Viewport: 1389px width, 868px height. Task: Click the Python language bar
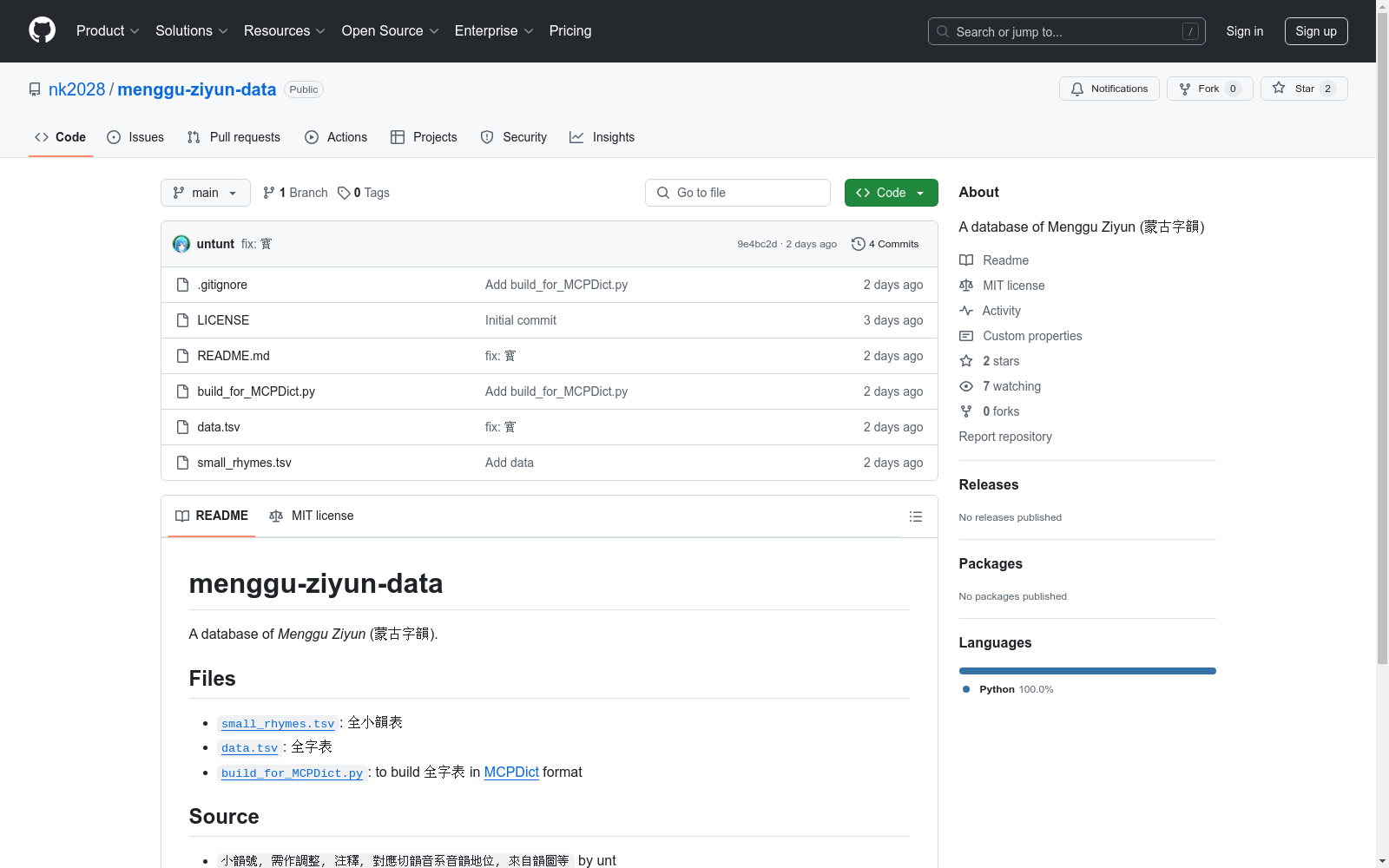1088,671
